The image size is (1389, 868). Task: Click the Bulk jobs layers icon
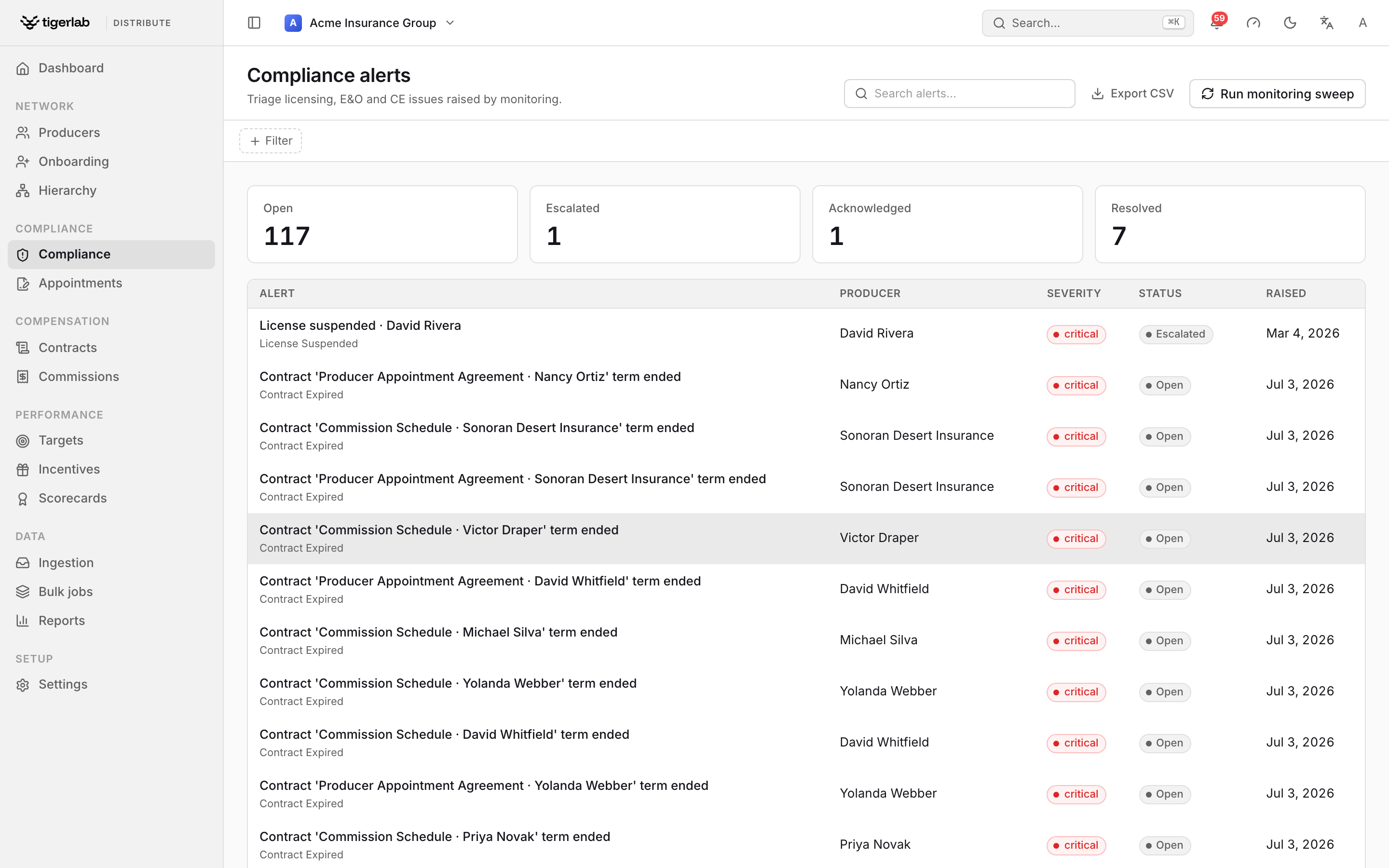coord(23,592)
